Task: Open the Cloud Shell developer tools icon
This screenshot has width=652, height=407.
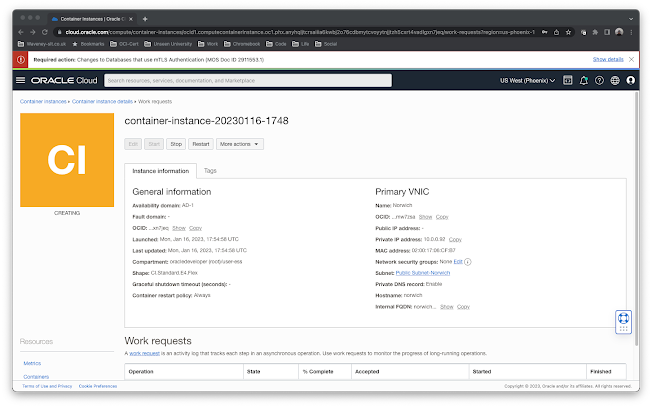Action: pyautogui.click(x=568, y=80)
